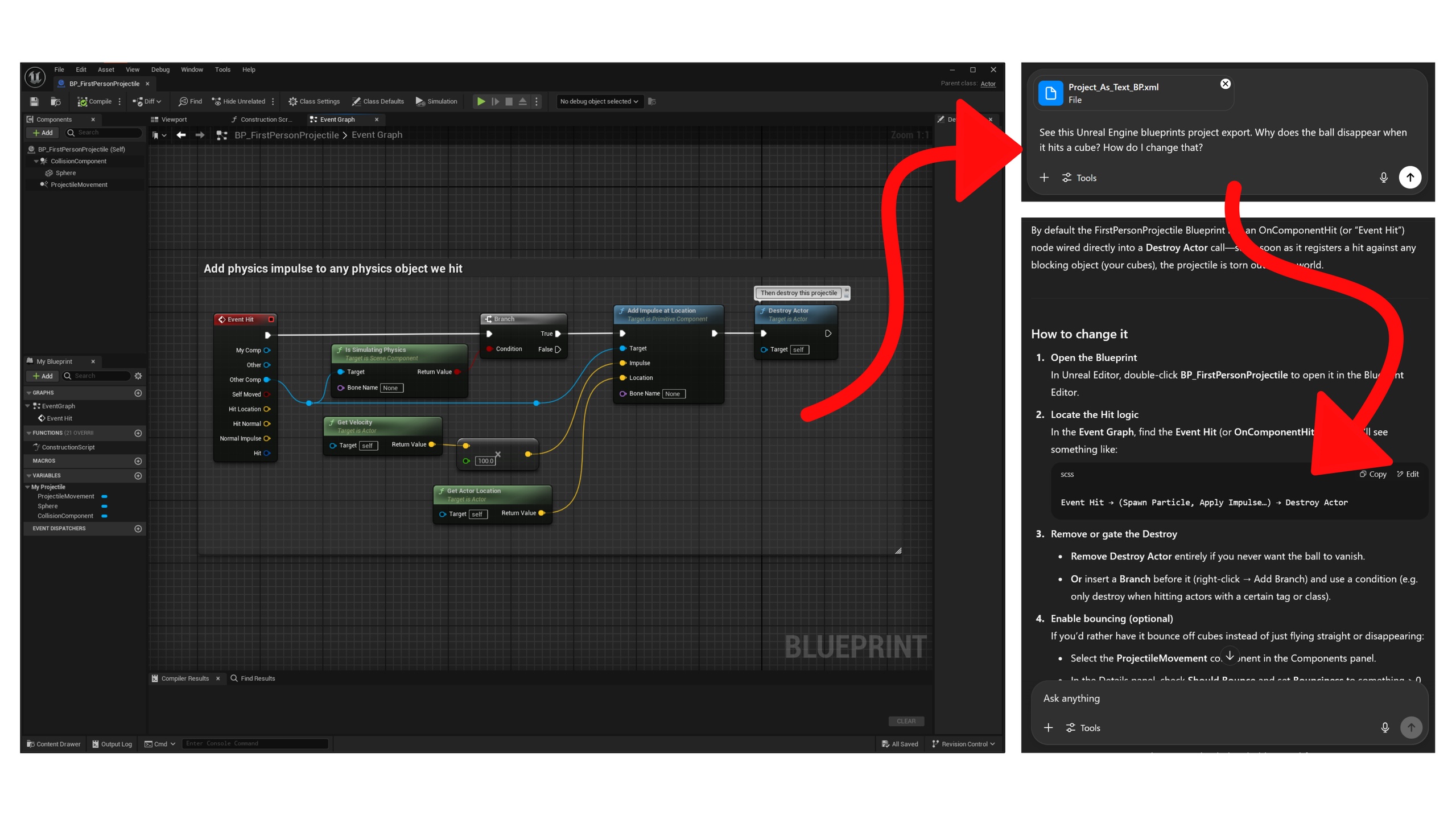Click the Stop playback icon
Screen dimensions: 1456x819
tap(509, 101)
